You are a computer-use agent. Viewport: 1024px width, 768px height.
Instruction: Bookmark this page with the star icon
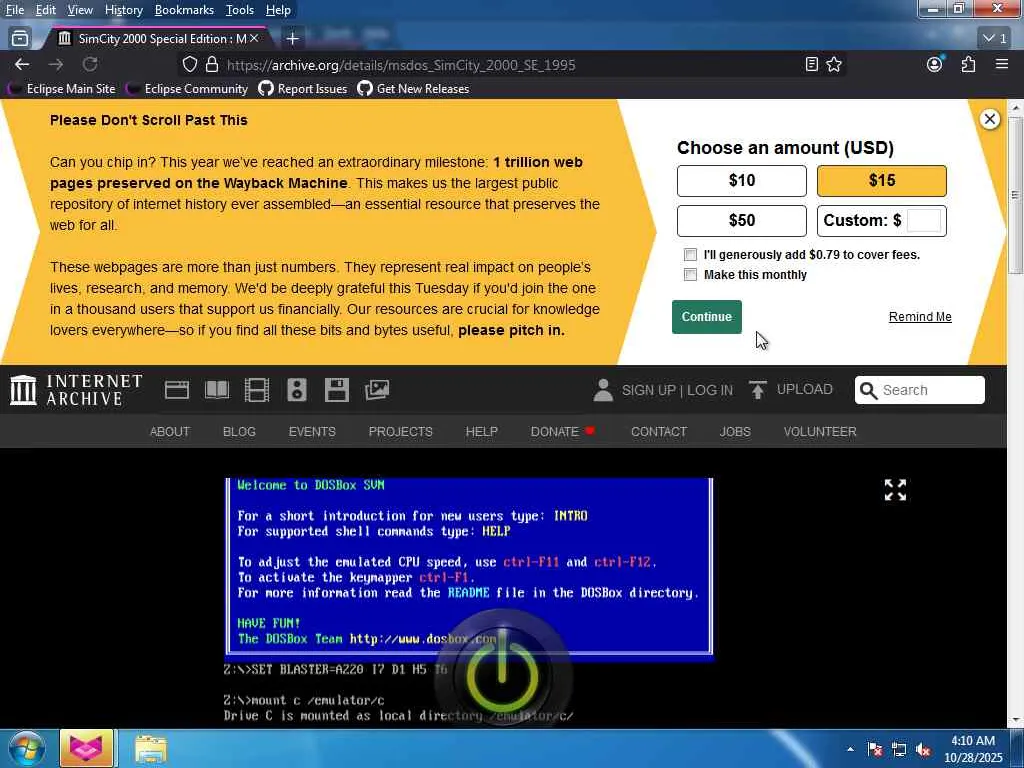834,64
